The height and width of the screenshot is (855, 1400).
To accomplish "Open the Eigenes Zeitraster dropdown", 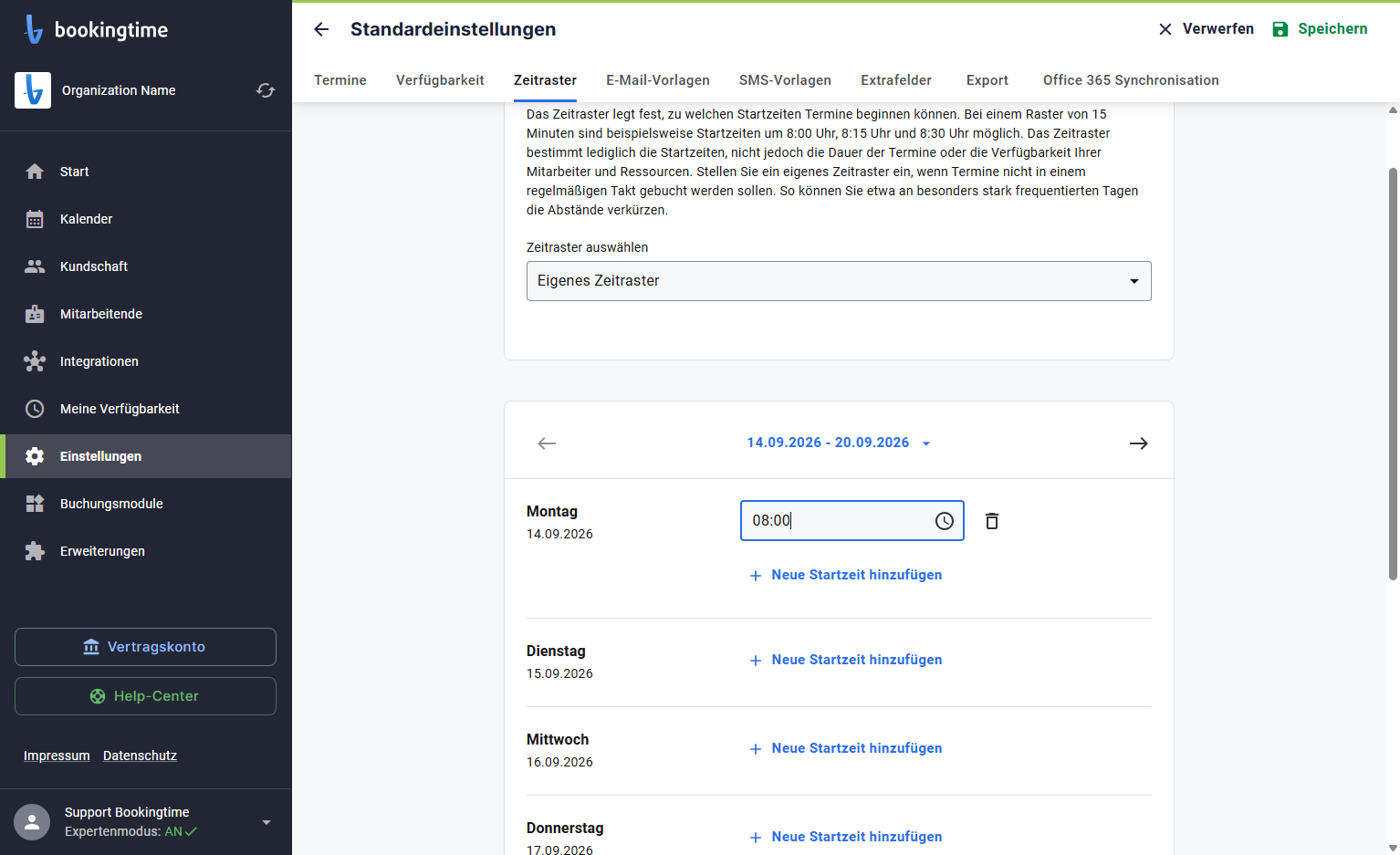I will (839, 281).
